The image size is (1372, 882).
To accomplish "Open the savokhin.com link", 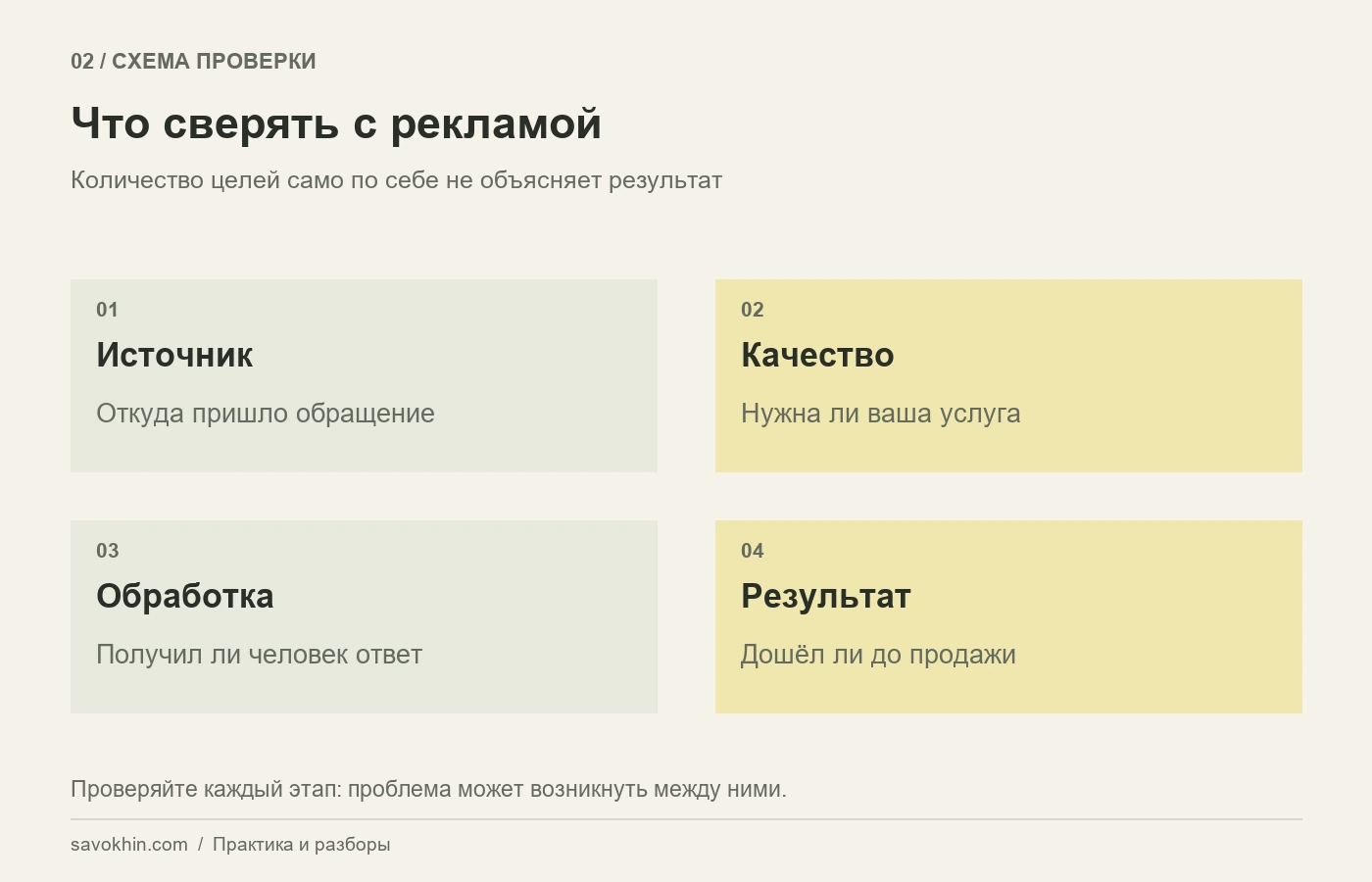I will click(x=129, y=845).
